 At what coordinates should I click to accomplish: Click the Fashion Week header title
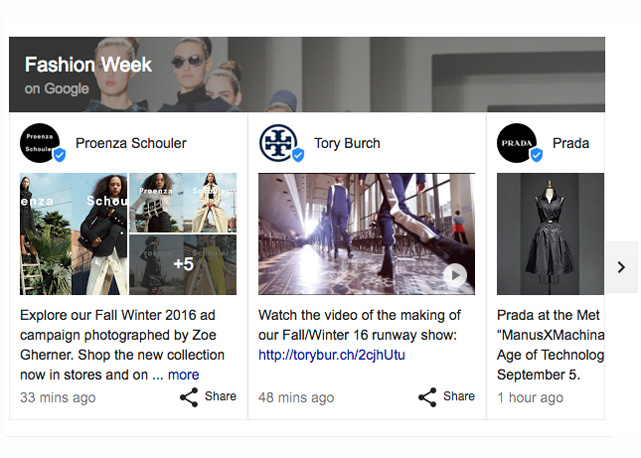point(88,65)
